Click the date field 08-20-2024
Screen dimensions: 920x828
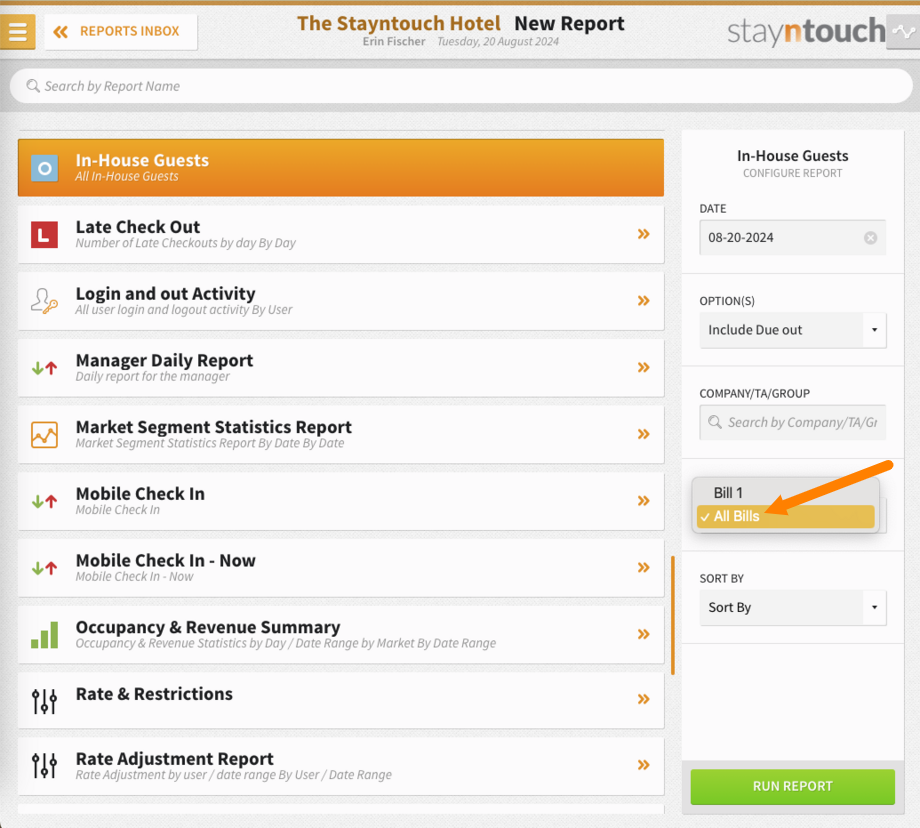click(x=792, y=238)
